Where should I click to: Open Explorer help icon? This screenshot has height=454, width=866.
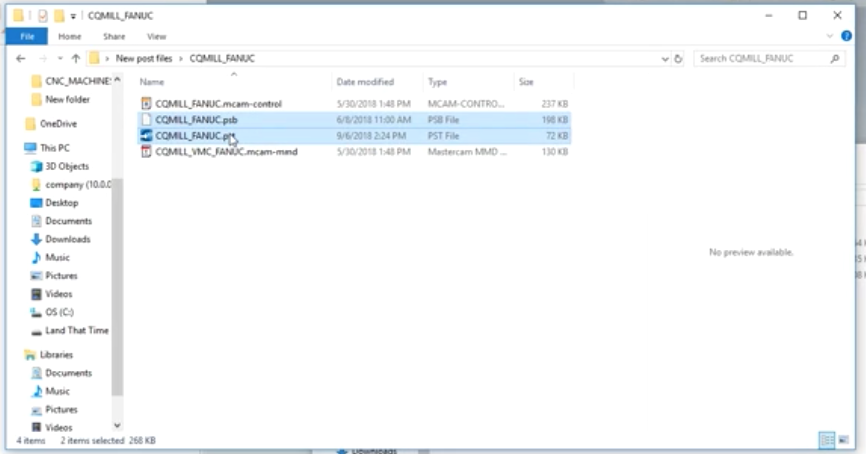(846, 36)
